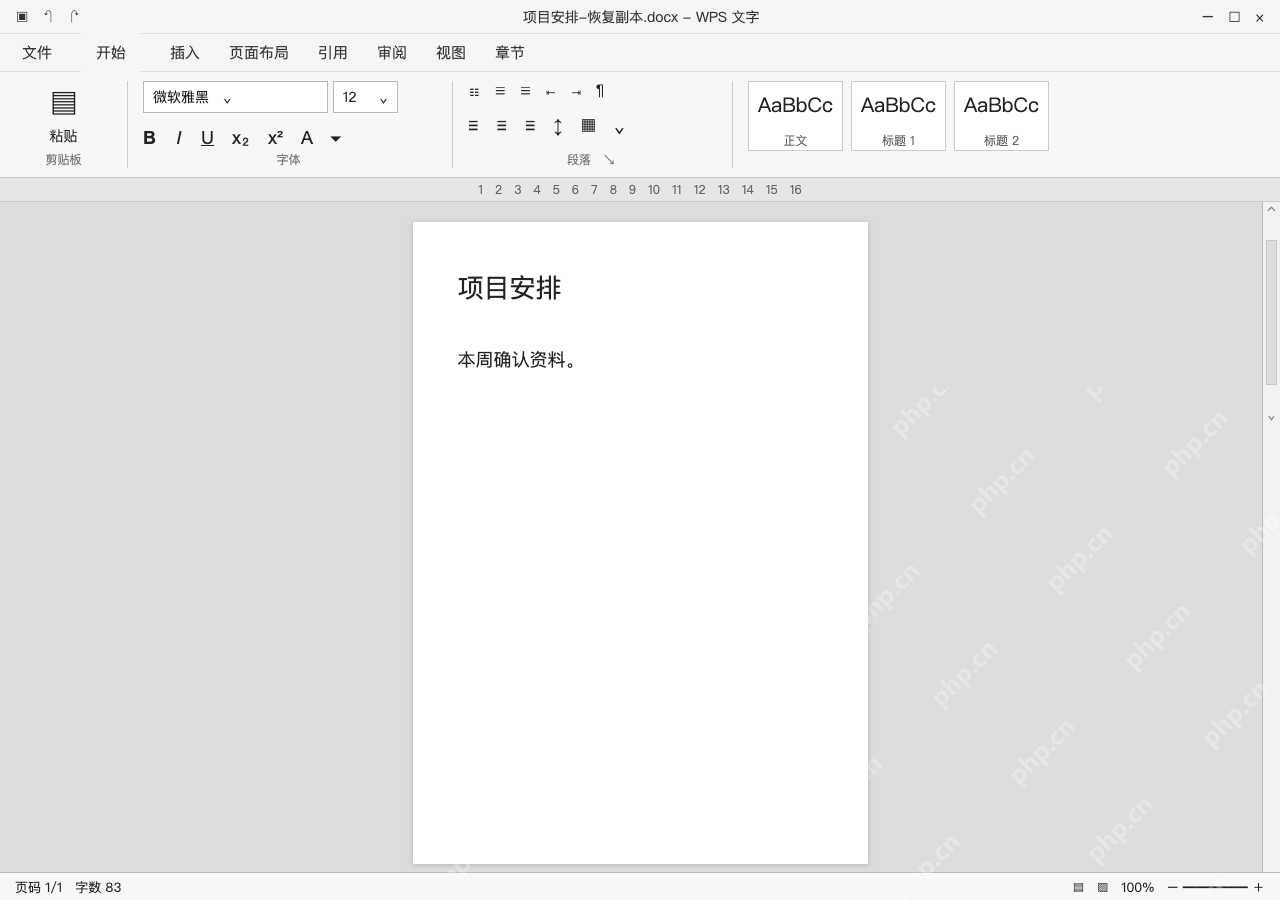The height and width of the screenshot is (900, 1280).
Task: Apply the 标题 2 style
Action: [x=1001, y=116]
